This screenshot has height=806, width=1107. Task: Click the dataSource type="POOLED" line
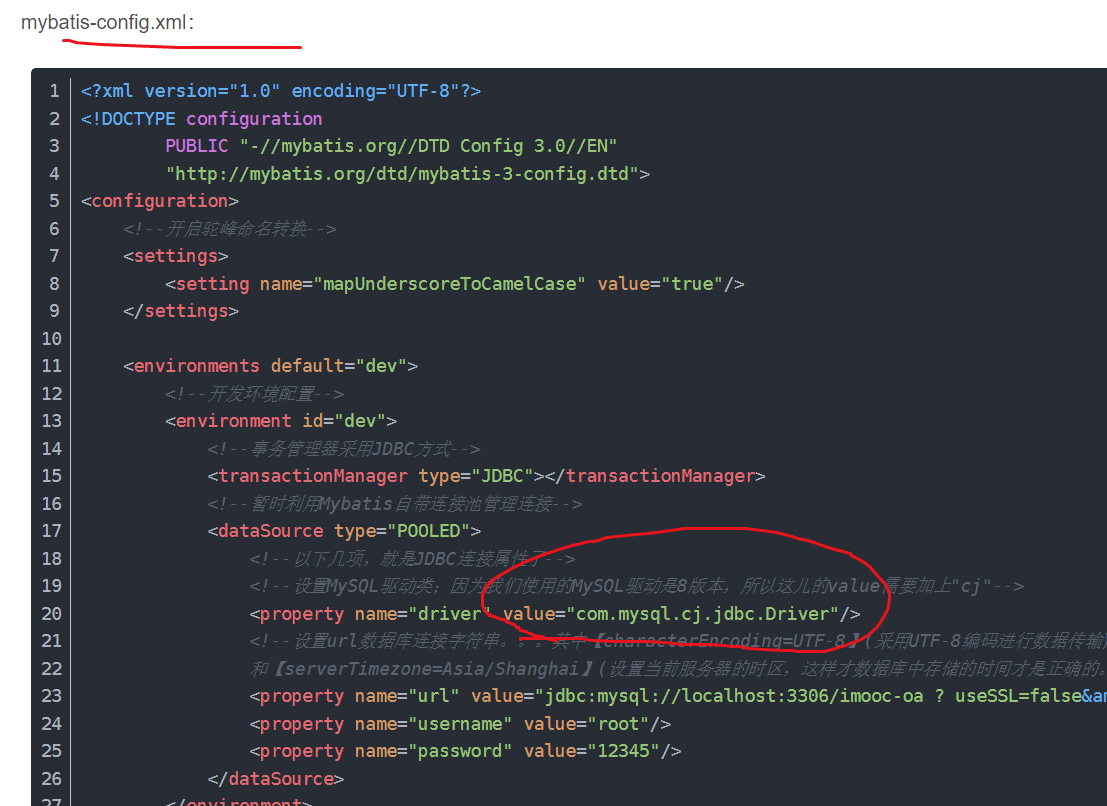tap(345, 531)
